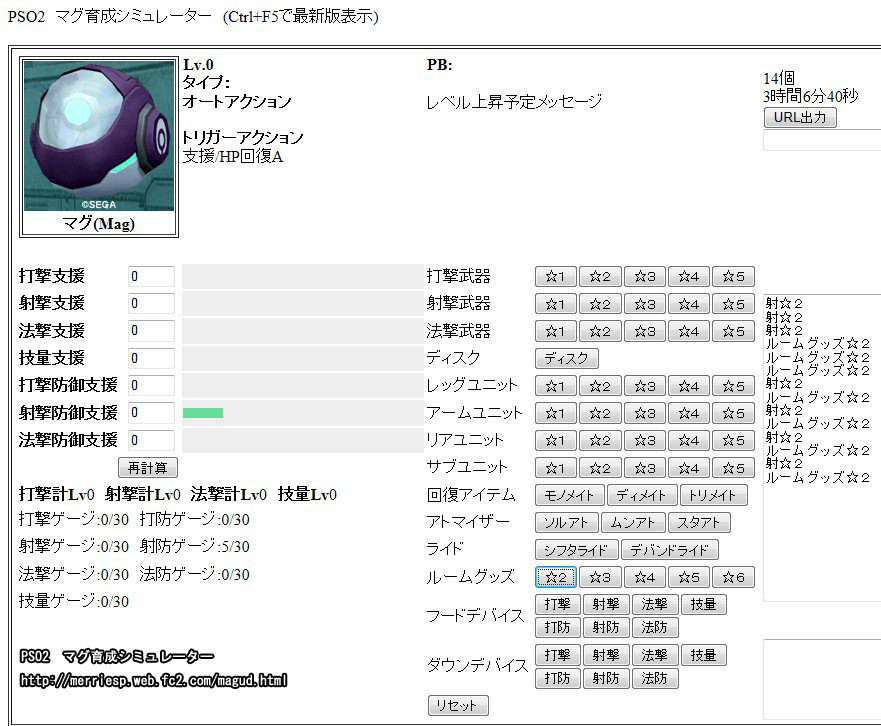Use フードデバイス 技量 button
Viewport: 881px width, 726px height.
click(x=704, y=605)
